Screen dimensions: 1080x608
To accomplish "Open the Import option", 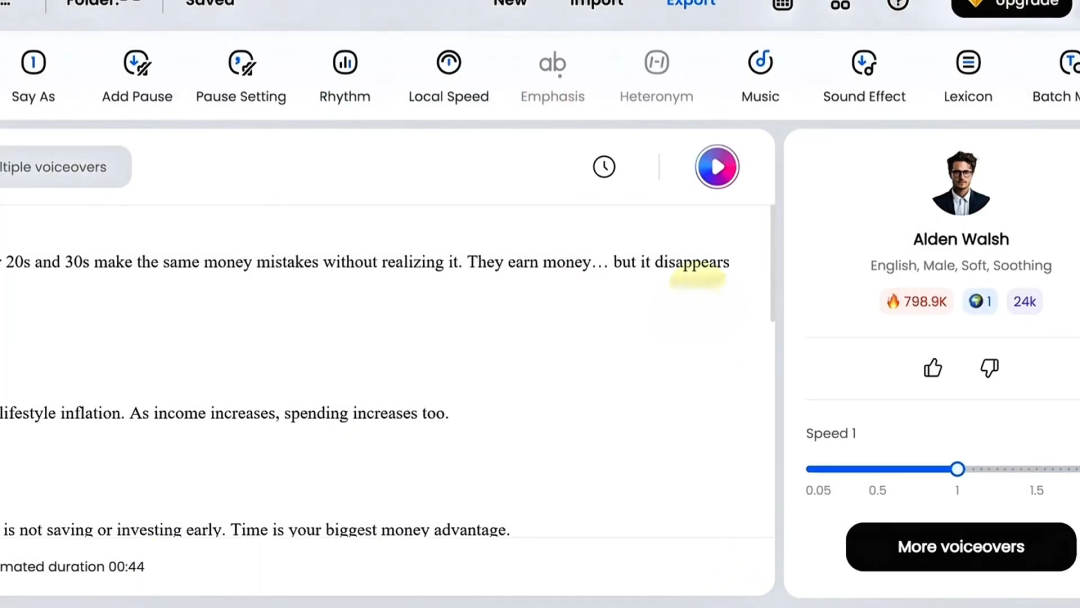I will (596, 3).
